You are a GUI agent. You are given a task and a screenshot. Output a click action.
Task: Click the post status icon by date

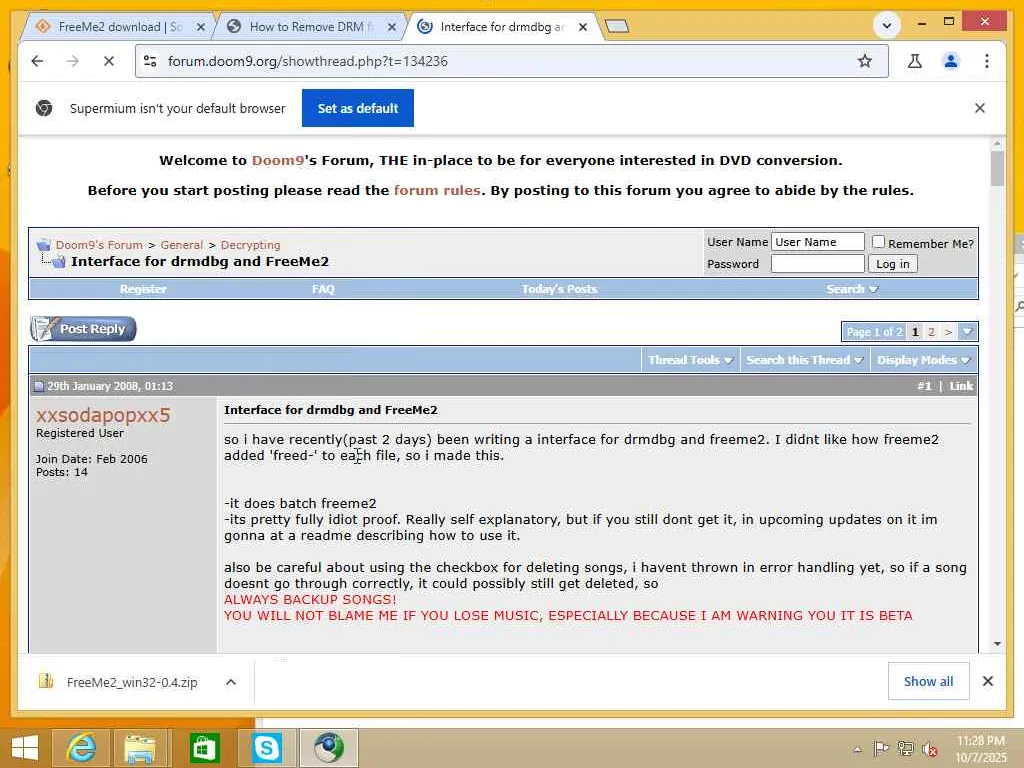(x=39, y=387)
